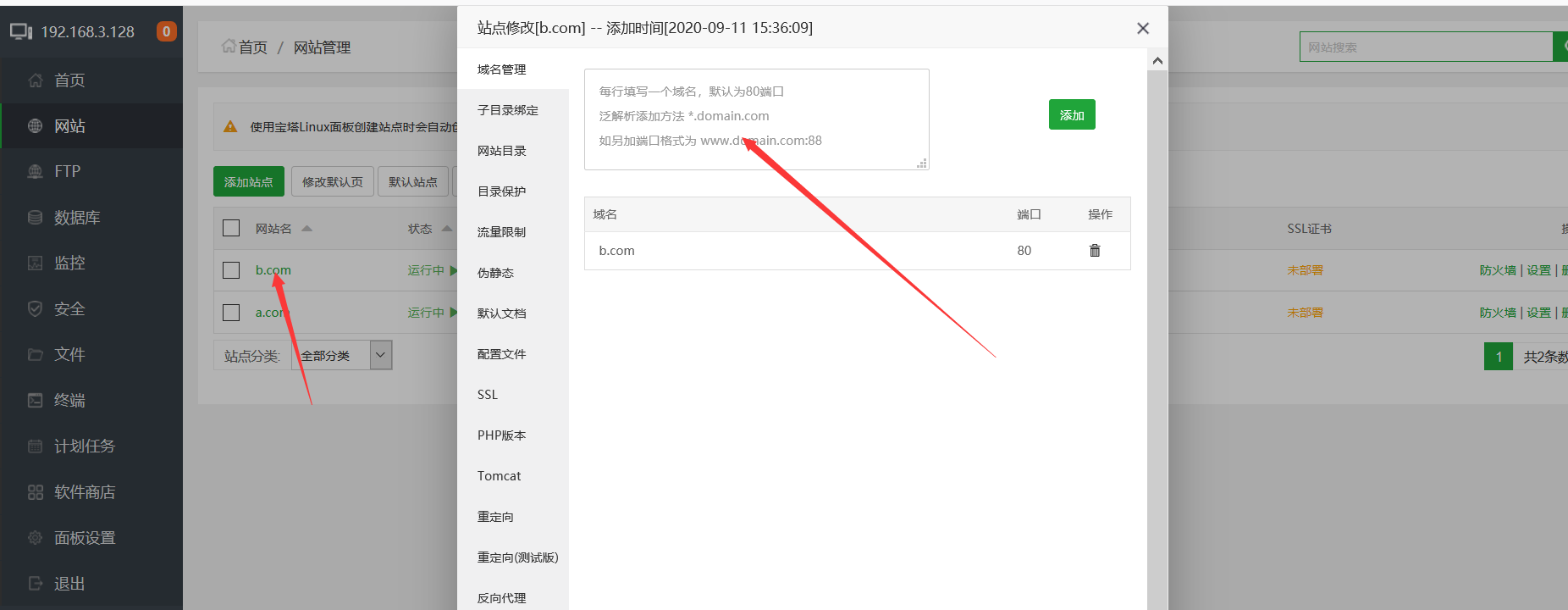Open the 域名管理 tab

513,69
